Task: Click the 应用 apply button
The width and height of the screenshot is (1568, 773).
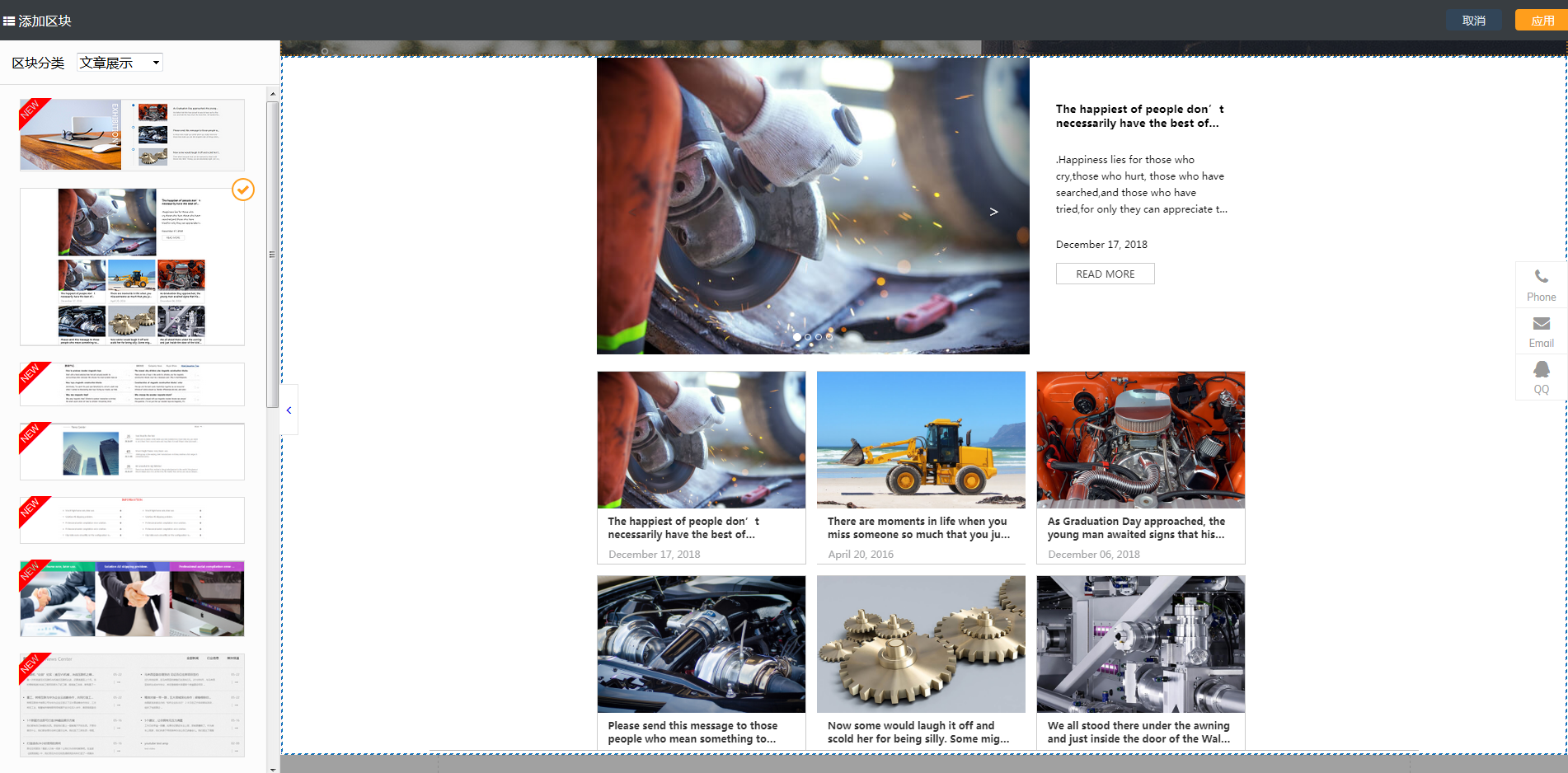Action: [1542, 21]
